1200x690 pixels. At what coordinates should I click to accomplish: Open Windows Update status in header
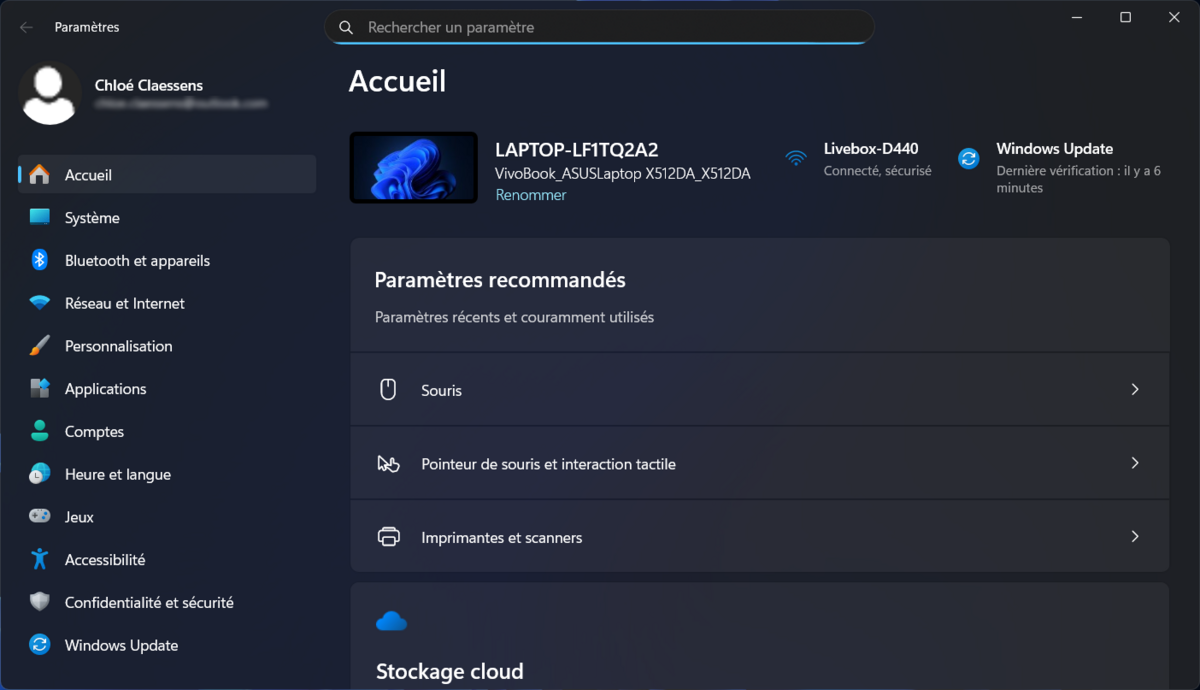(x=1062, y=167)
